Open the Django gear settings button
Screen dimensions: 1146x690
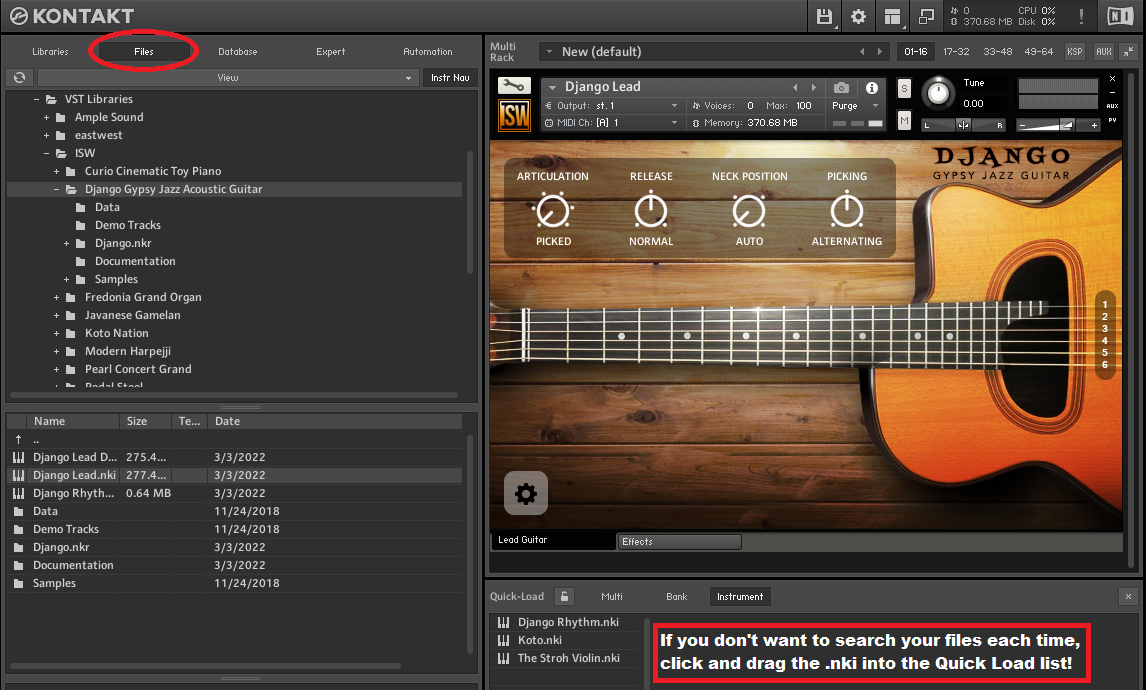pos(526,493)
